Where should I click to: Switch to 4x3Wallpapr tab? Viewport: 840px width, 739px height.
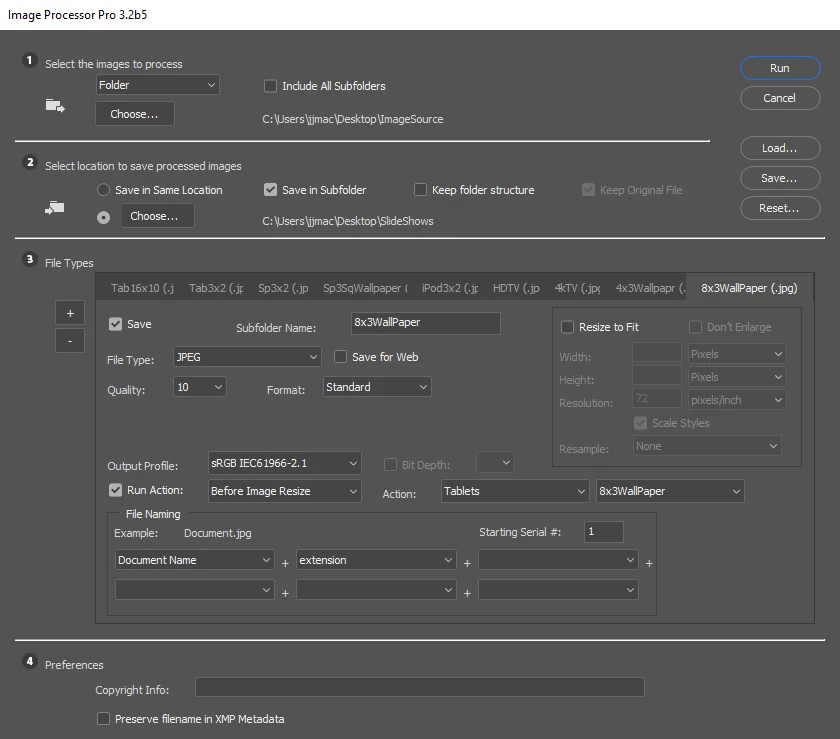(650, 288)
